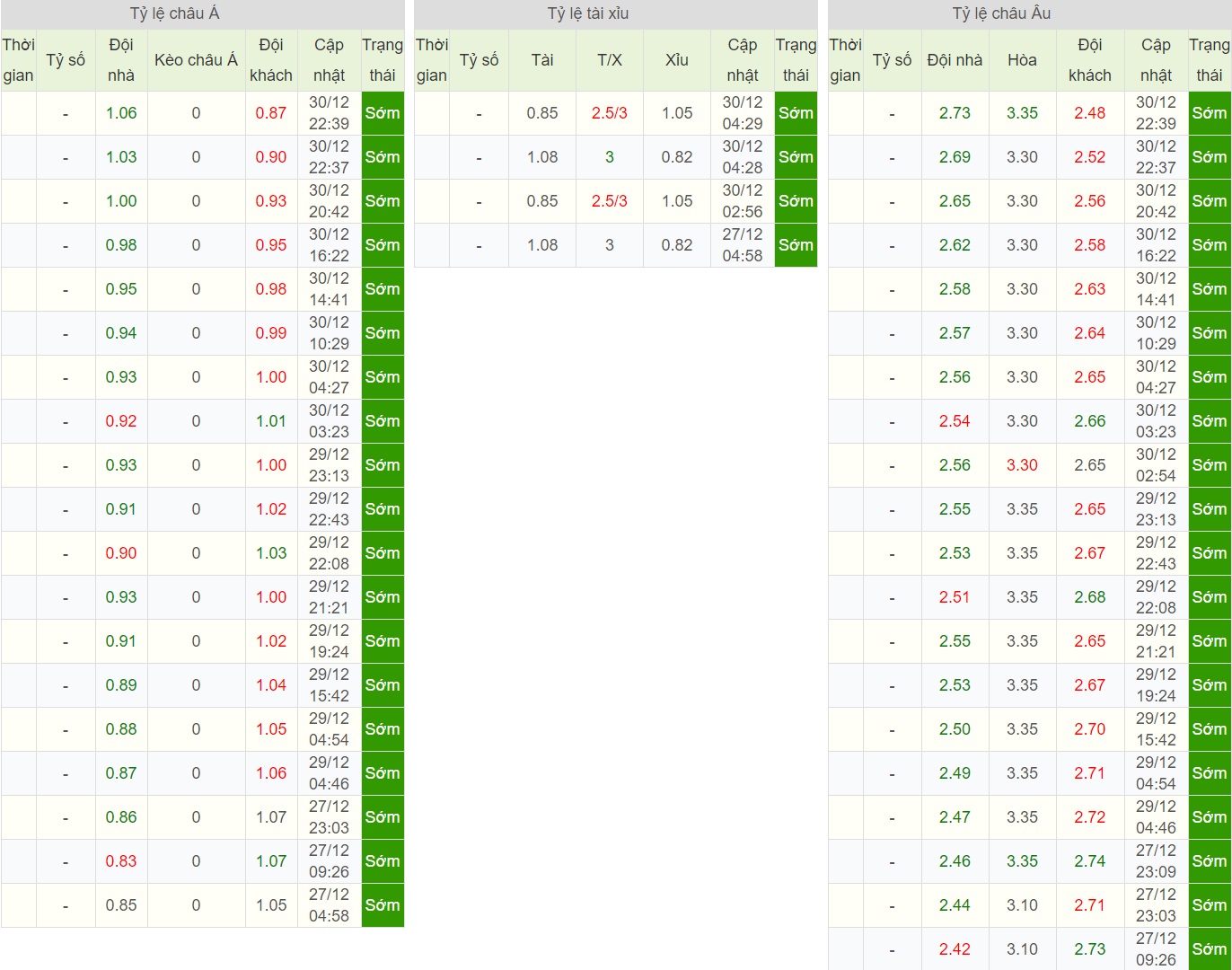Click European home odds 2.46
This screenshot has height=970, width=1232.
[955, 861]
